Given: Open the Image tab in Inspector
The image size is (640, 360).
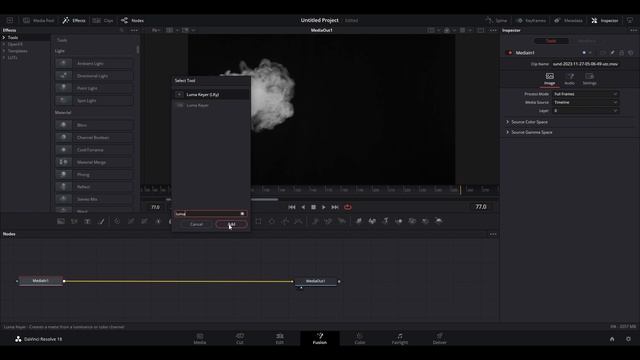Looking at the screenshot, I should point(550,79).
